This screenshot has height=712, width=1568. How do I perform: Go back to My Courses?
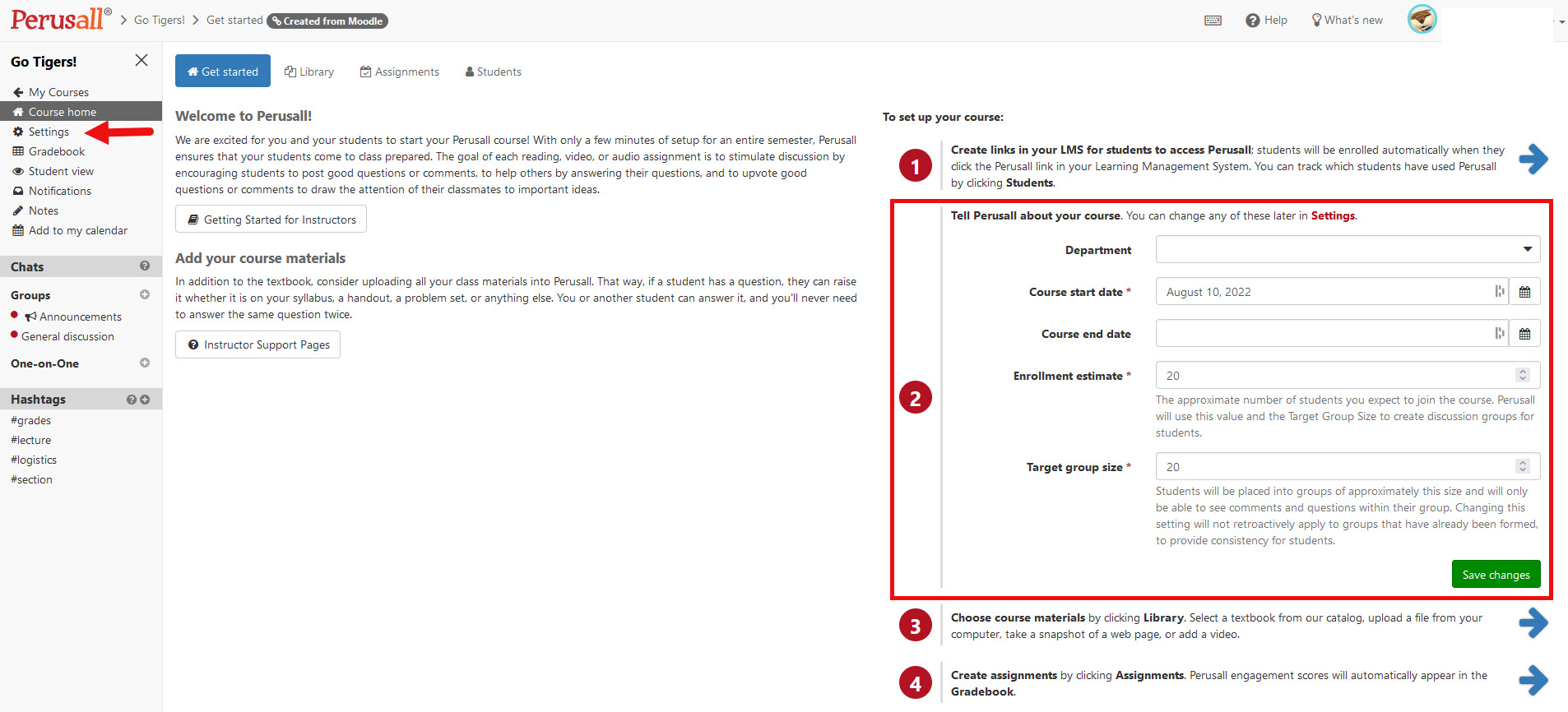pos(51,92)
